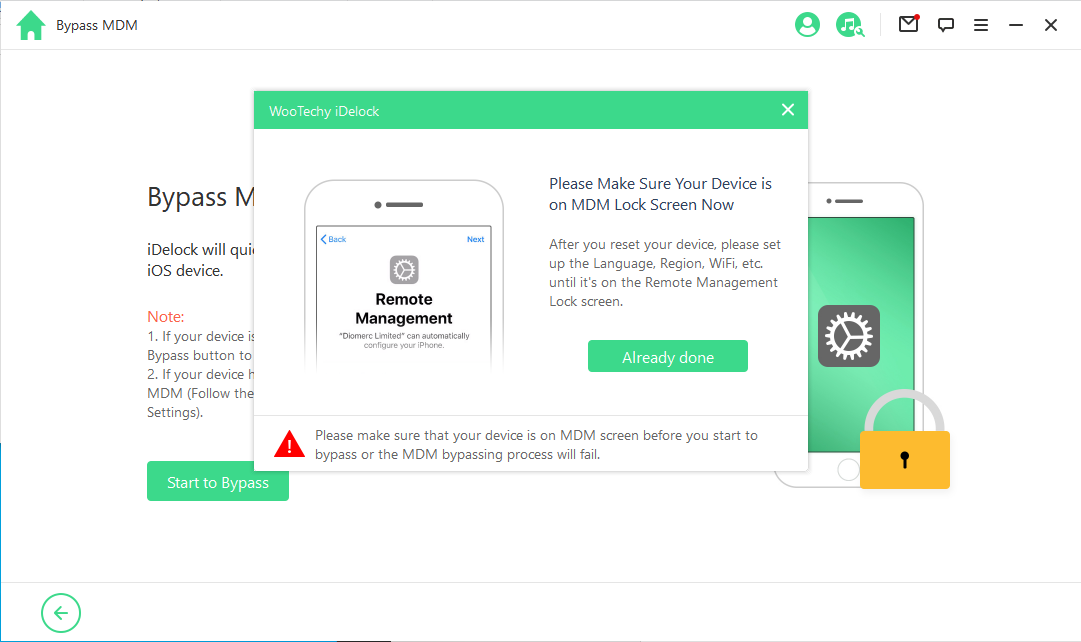This screenshot has width=1081, height=642.
Task: Close the WooTechy iDelock dialog
Action: (x=788, y=110)
